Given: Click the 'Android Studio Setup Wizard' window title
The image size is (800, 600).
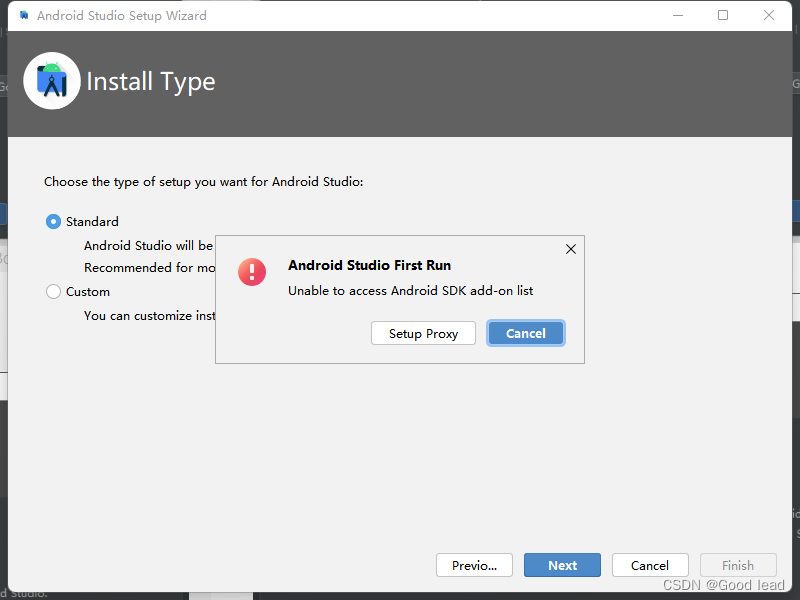Looking at the screenshot, I should coord(122,16).
